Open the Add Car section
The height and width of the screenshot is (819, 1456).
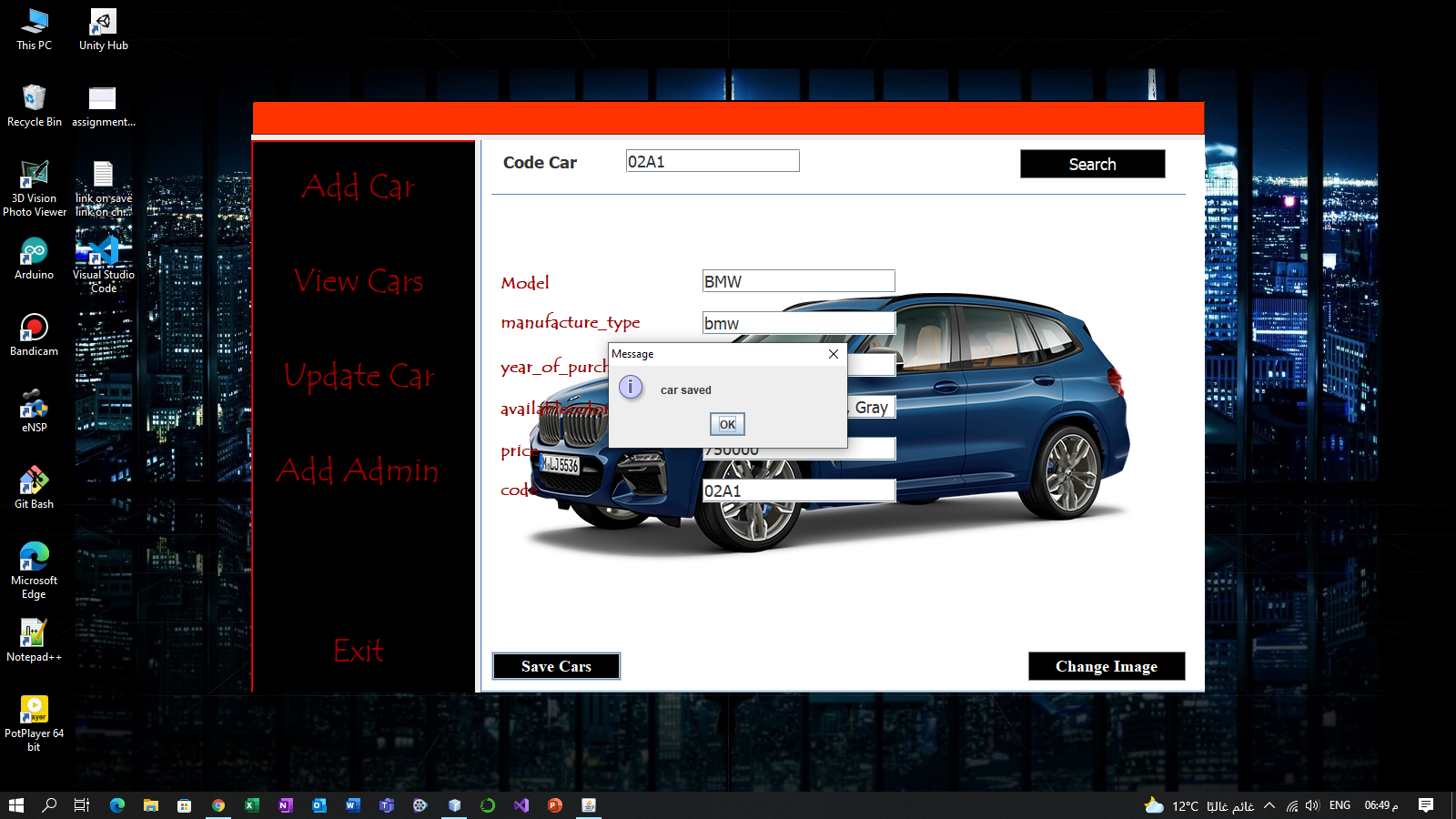(x=359, y=187)
